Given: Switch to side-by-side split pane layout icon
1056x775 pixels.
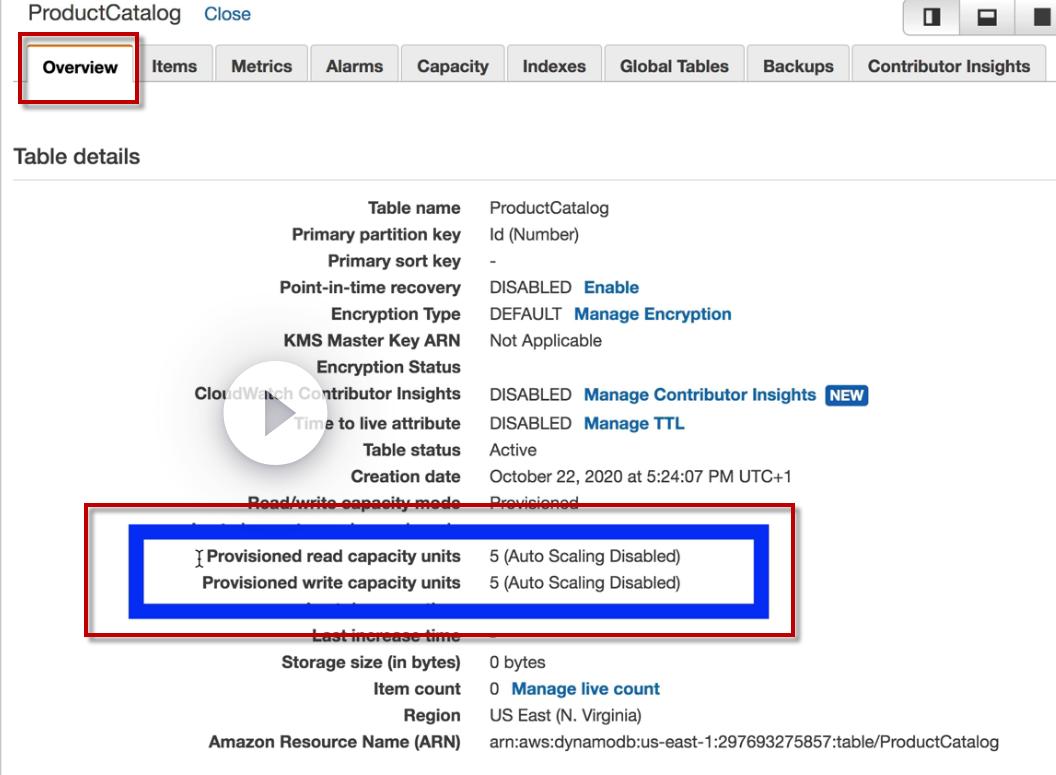Looking at the screenshot, I should [x=932, y=18].
